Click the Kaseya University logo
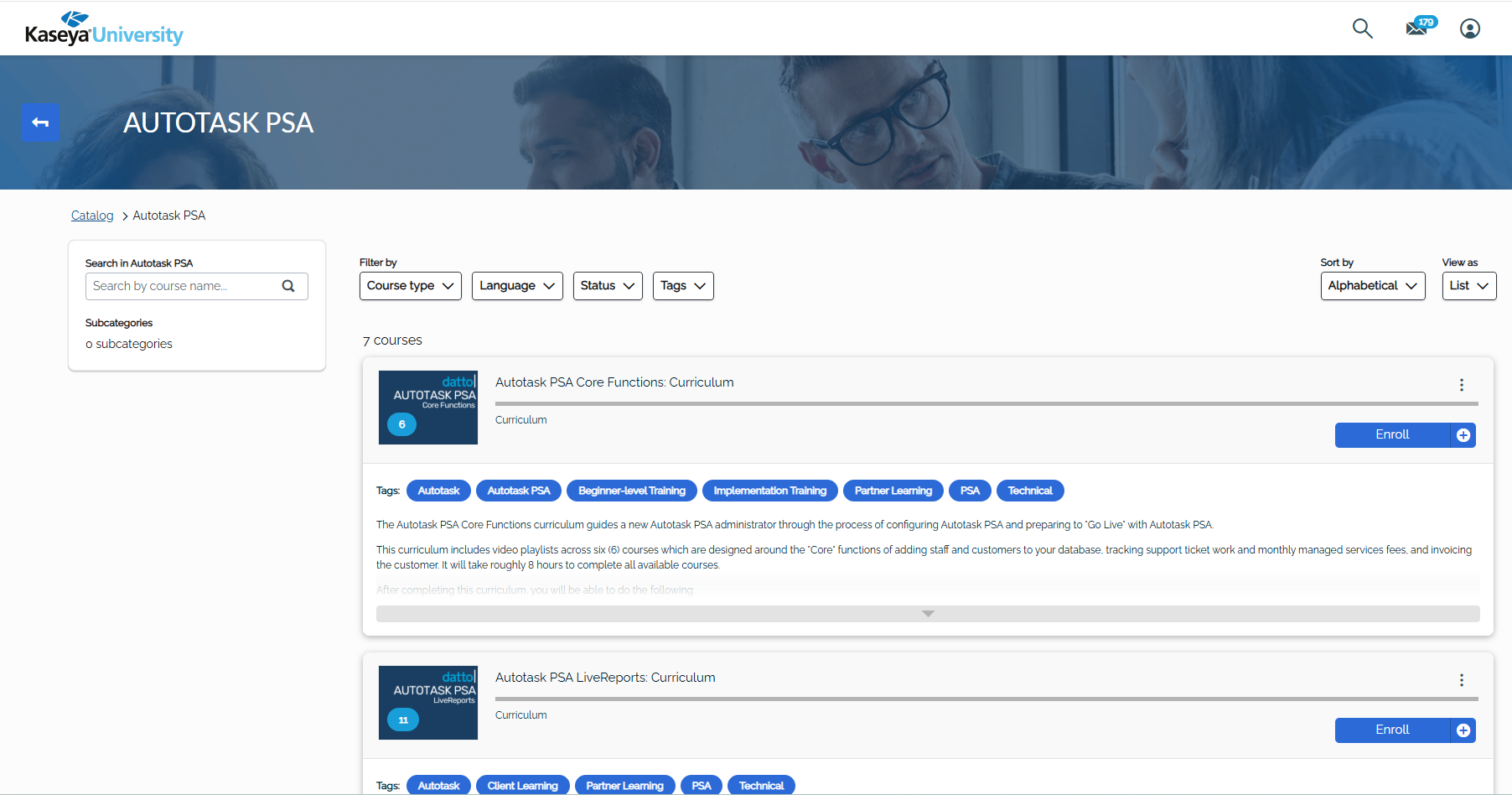The width and height of the screenshot is (1512, 795). click(x=104, y=29)
